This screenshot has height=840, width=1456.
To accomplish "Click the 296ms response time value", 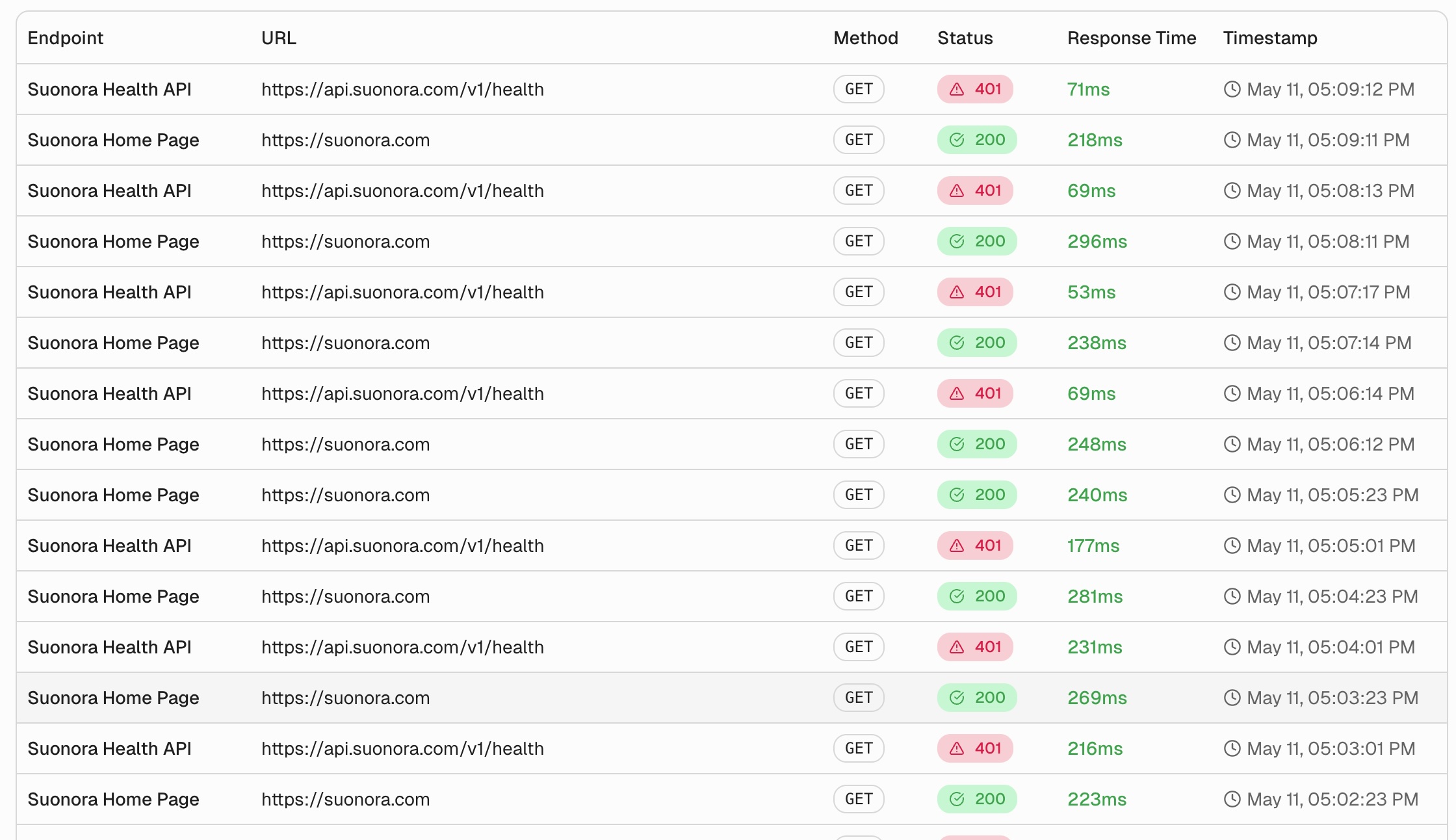I will pyautogui.click(x=1097, y=241).
